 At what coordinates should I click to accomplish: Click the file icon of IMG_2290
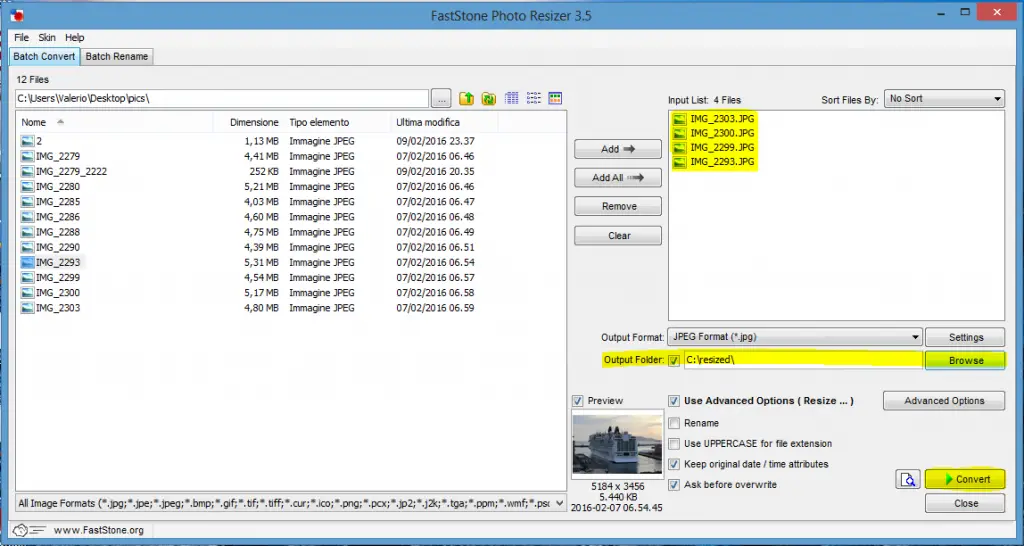27,248
